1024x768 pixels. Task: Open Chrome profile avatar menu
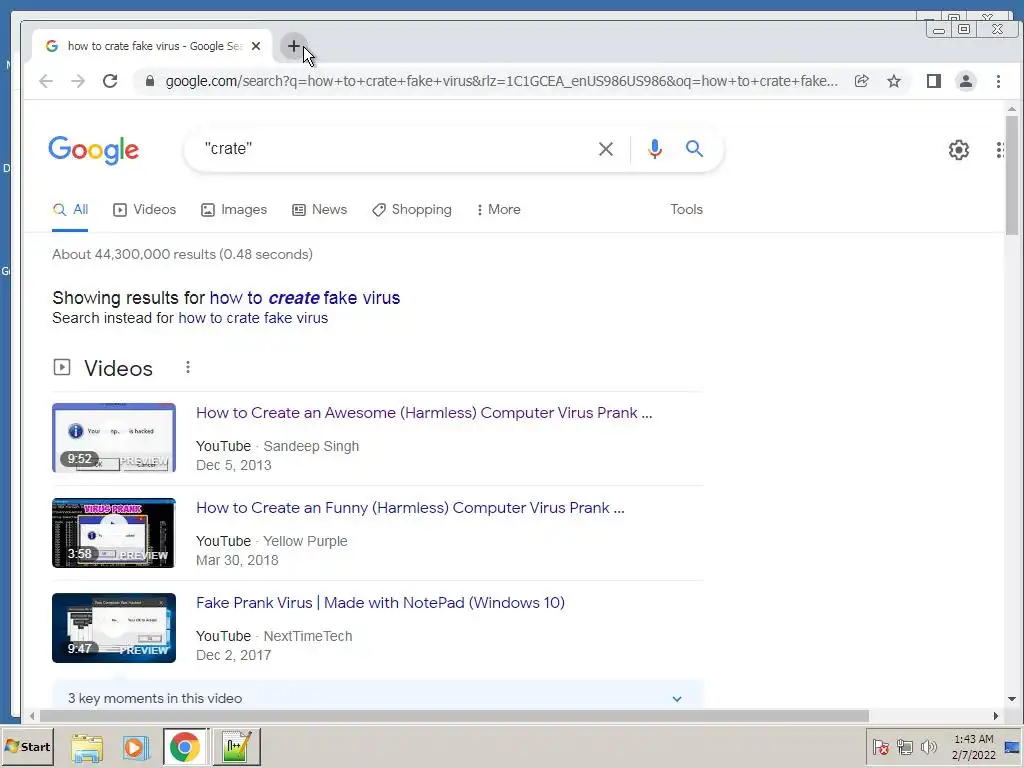click(x=966, y=81)
